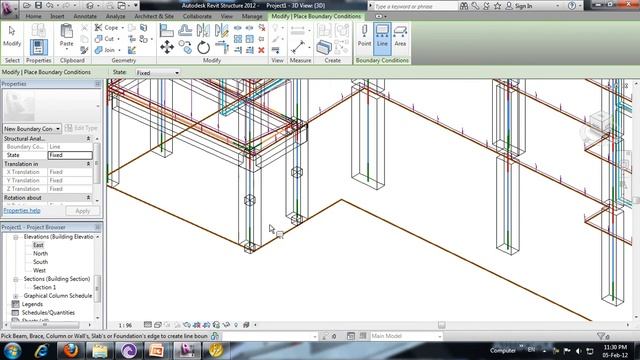This screenshot has height=360, width=640.
Task: Click the filter icon in the status bar
Action: (x=602, y=336)
